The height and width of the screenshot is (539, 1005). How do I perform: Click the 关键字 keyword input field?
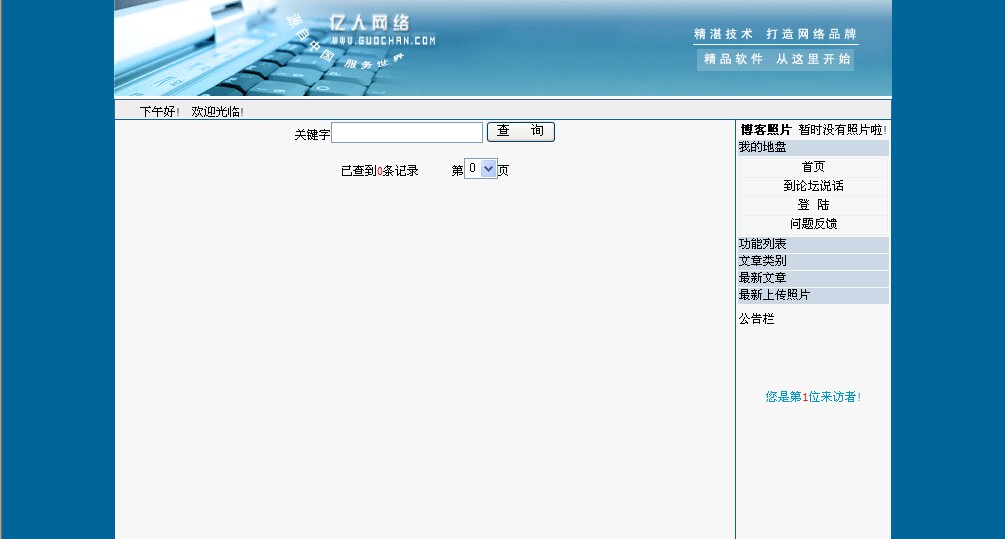click(x=406, y=133)
